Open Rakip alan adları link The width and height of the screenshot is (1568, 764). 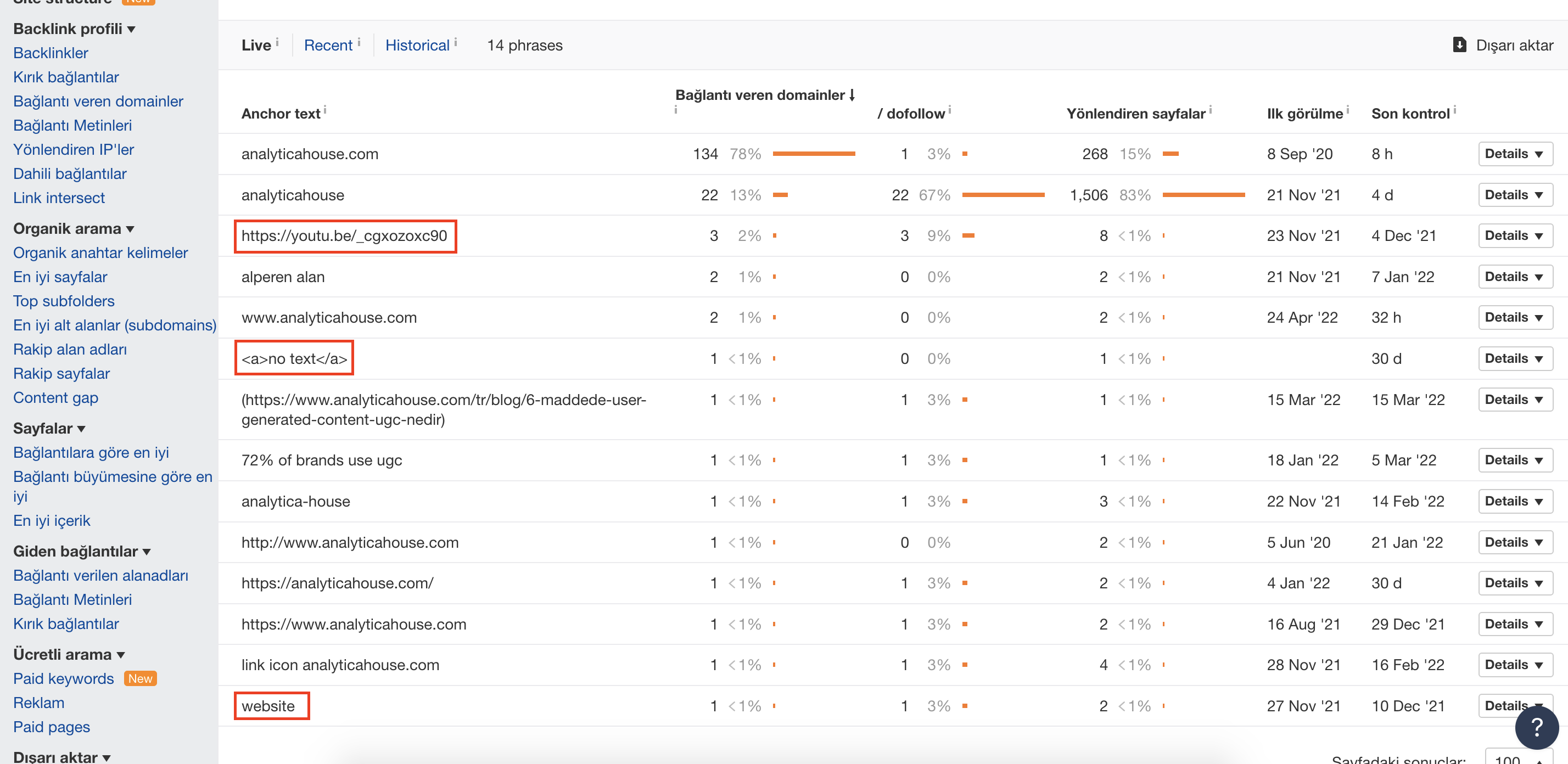[x=70, y=349]
